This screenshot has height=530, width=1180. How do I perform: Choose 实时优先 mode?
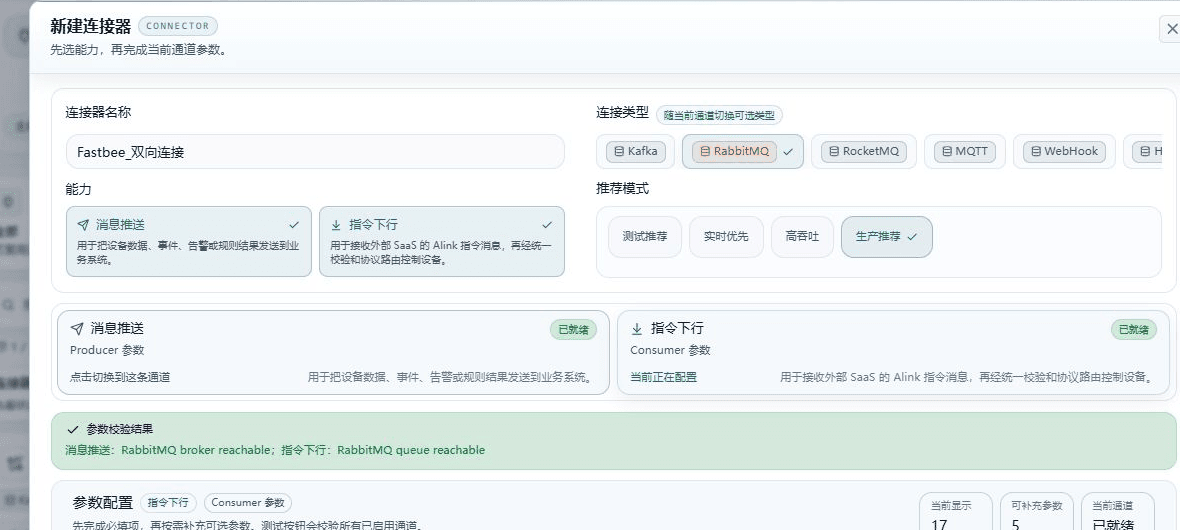[726, 236]
